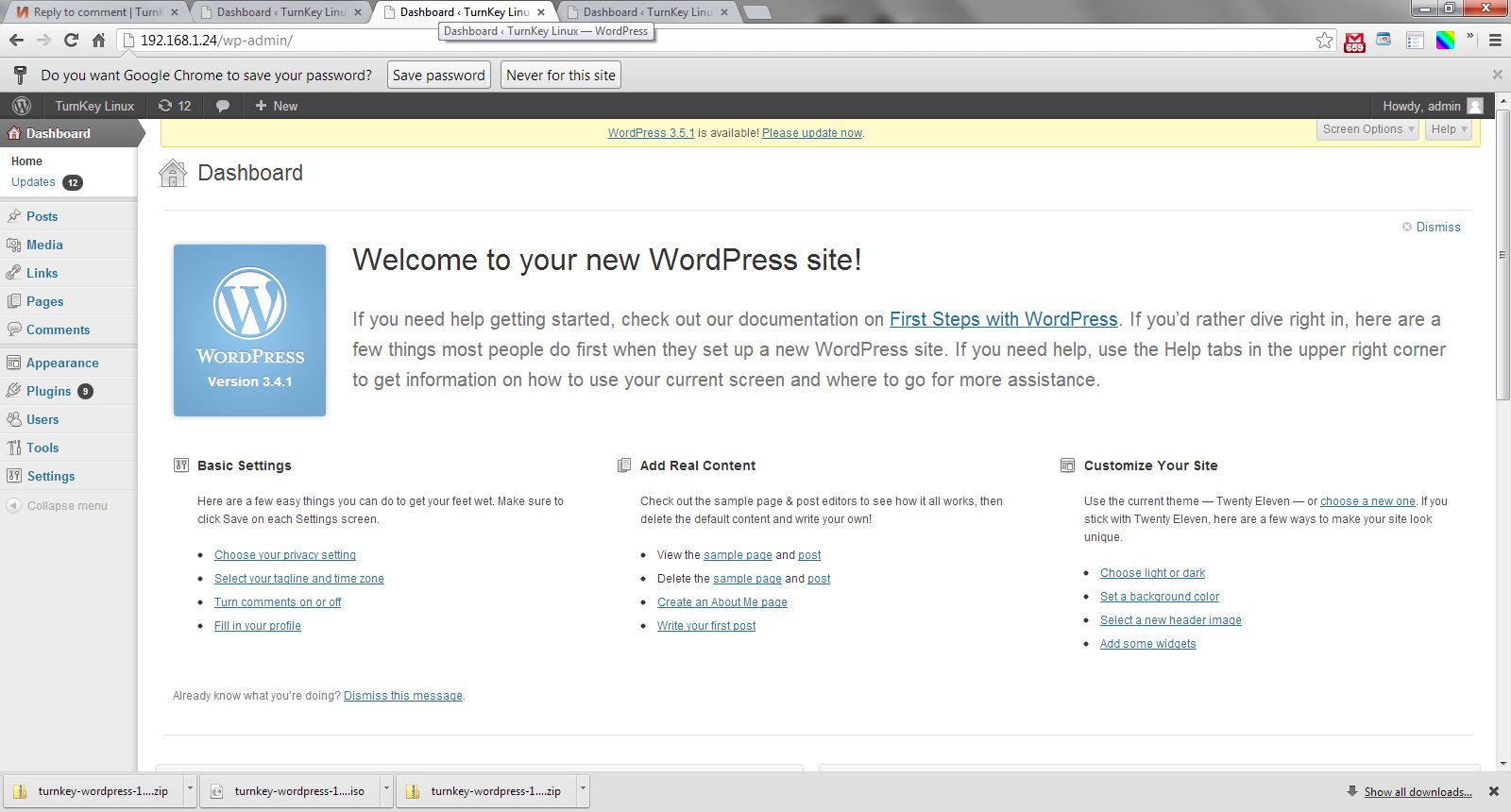
Task: Switch to the Reply to comment tab
Action: tap(94, 12)
